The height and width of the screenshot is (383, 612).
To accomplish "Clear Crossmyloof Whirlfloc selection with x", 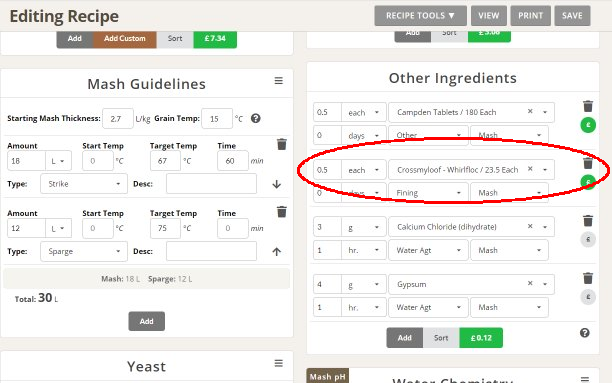I will click(x=530, y=169).
